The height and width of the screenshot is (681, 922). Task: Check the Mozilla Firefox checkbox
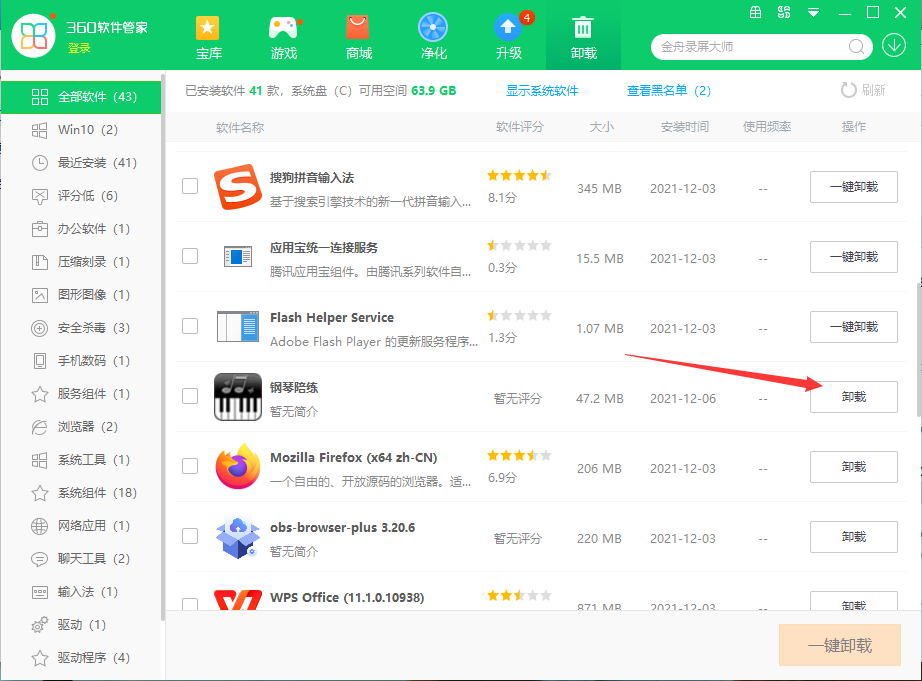click(190, 466)
